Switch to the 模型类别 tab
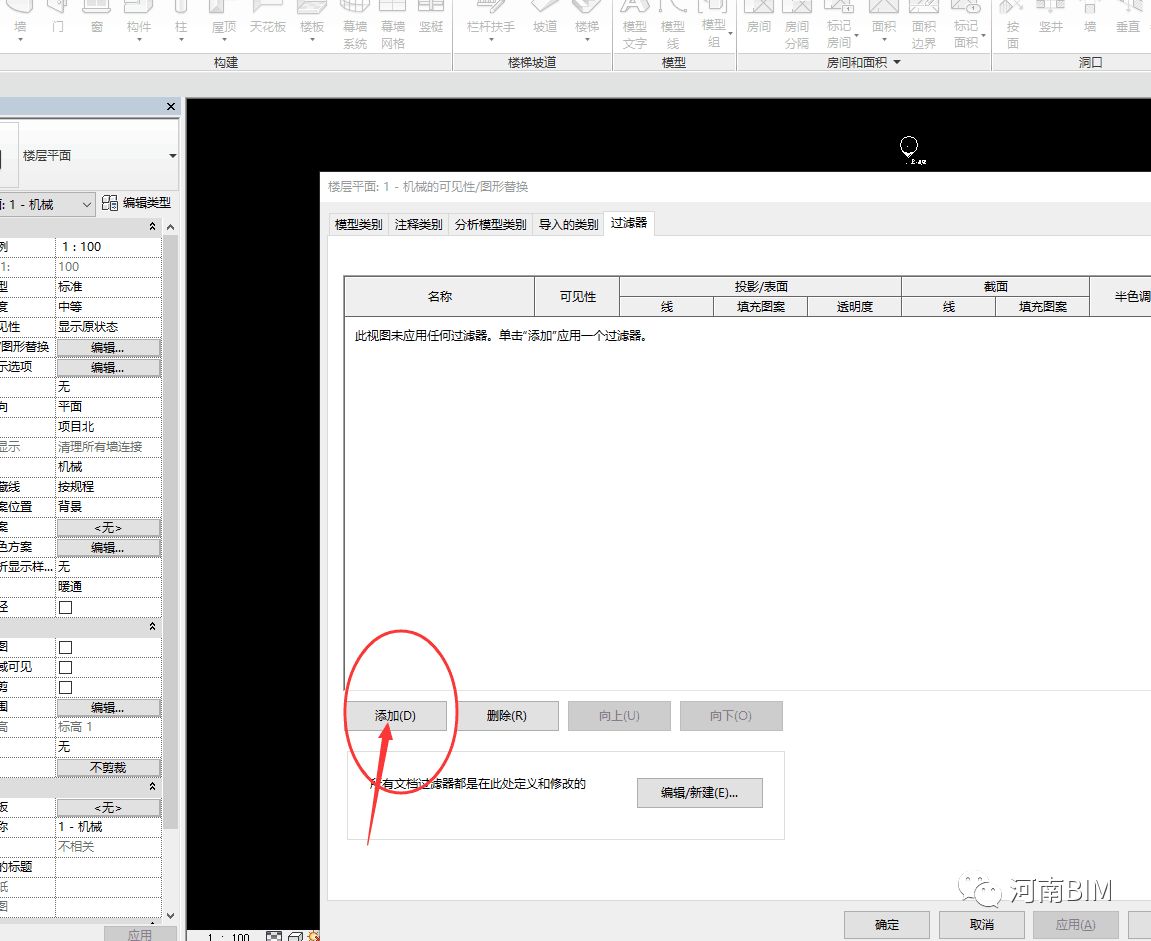Image resolution: width=1151 pixels, height=941 pixels. click(x=358, y=224)
